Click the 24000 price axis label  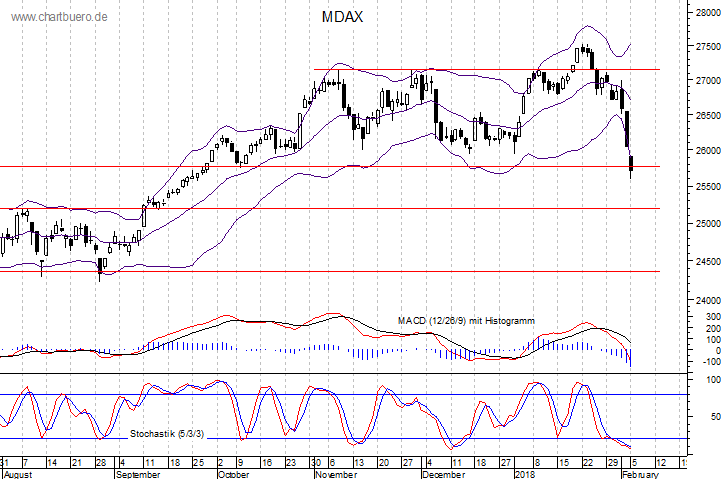coord(705,300)
